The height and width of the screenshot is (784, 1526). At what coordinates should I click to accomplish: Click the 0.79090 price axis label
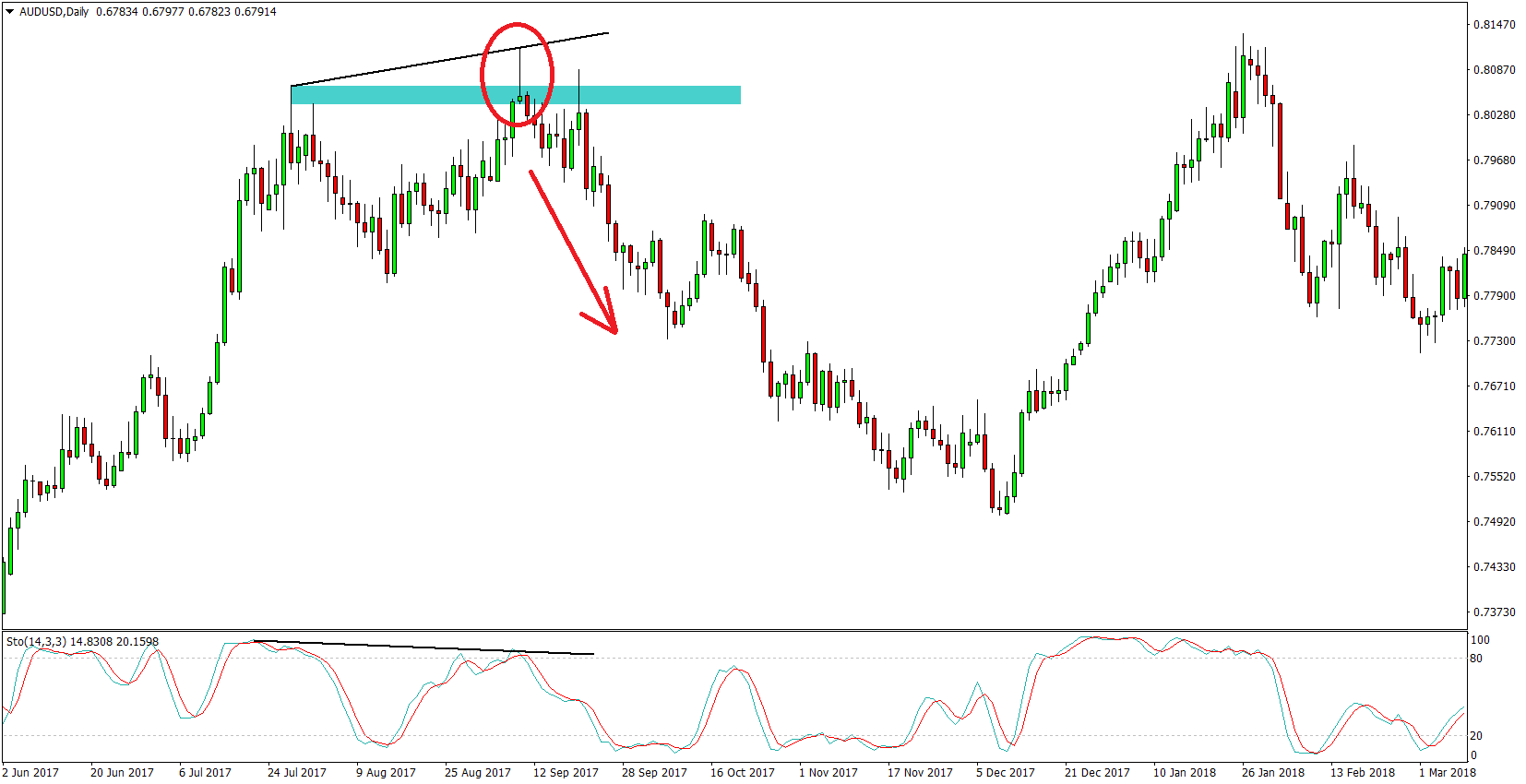(x=1494, y=206)
